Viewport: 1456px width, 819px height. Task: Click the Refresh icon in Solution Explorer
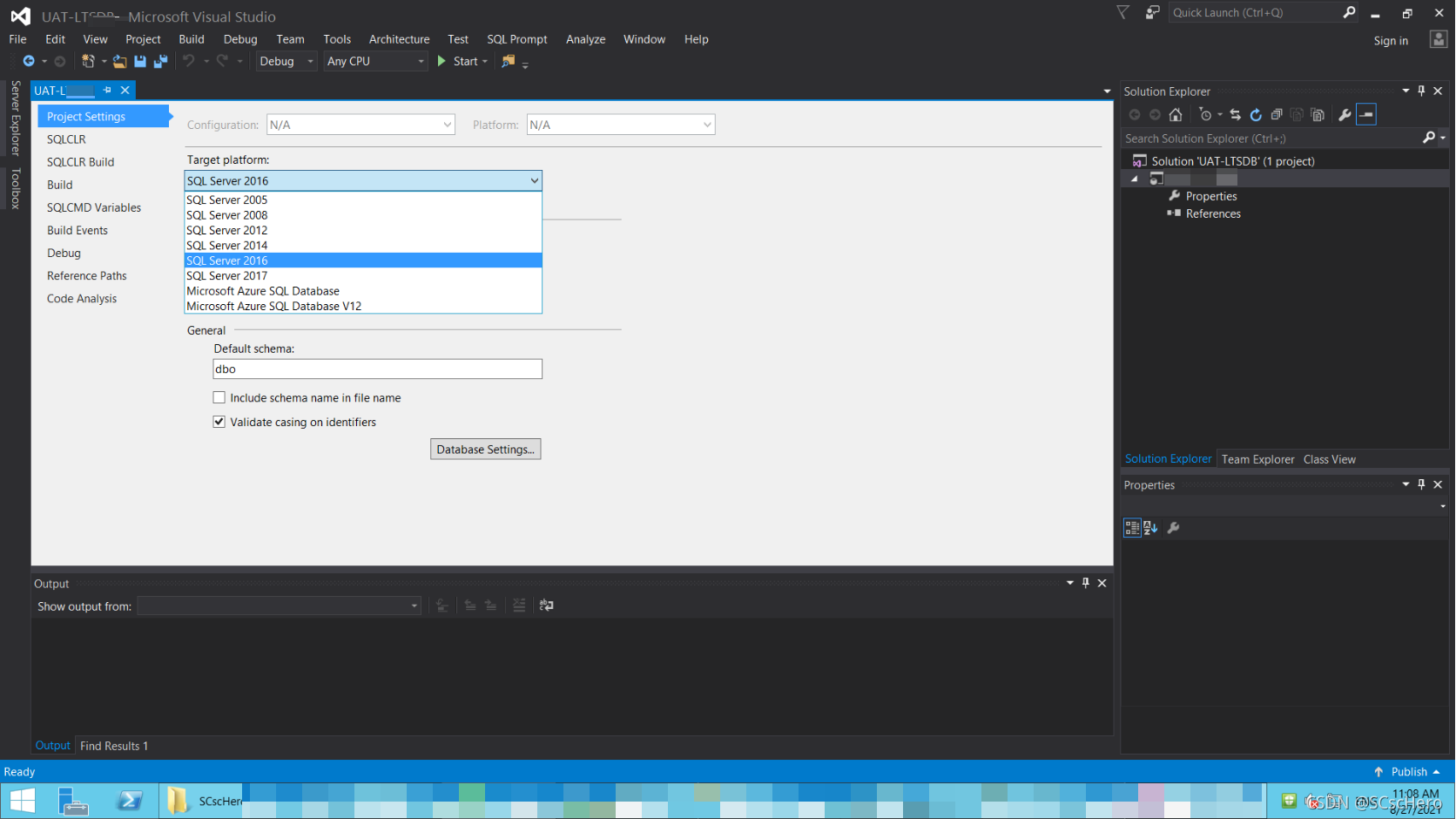(1256, 115)
